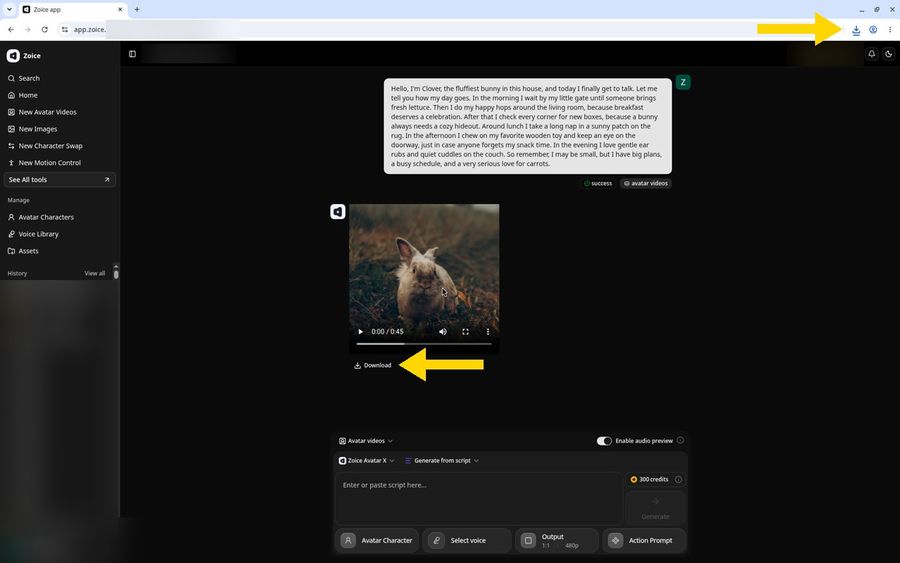900x563 pixels.
Task: Click the video progress bar
Action: (x=424, y=344)
